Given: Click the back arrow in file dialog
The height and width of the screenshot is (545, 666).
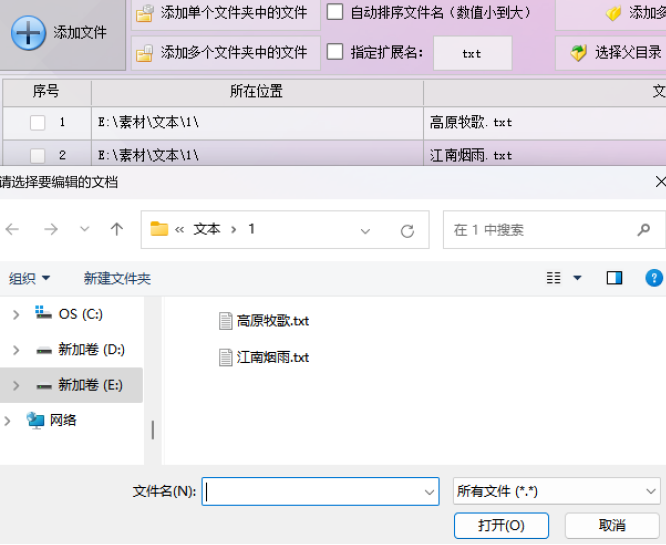Looking at the screenshot, I should click(13, 230).
